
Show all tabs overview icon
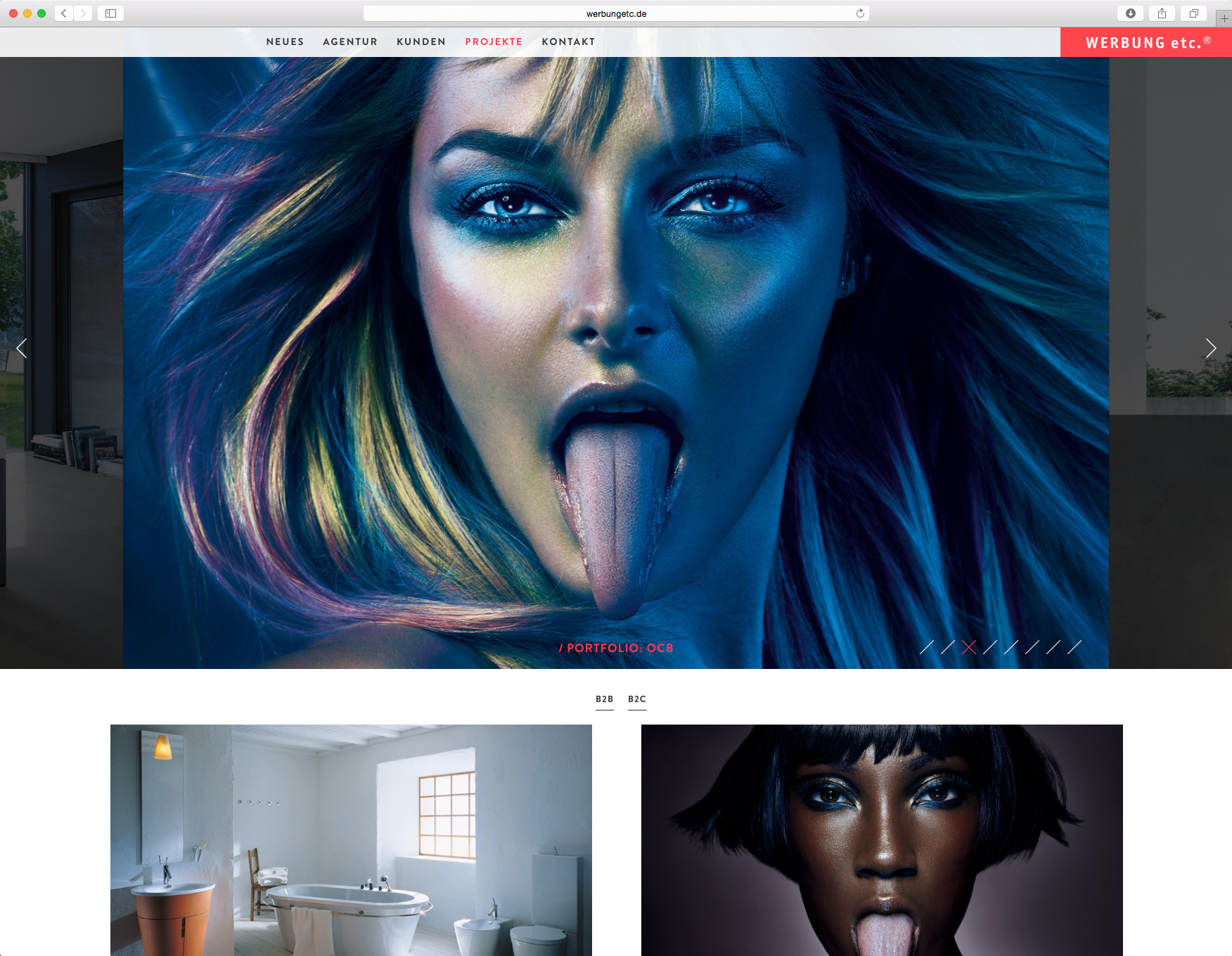(1193, 13)
